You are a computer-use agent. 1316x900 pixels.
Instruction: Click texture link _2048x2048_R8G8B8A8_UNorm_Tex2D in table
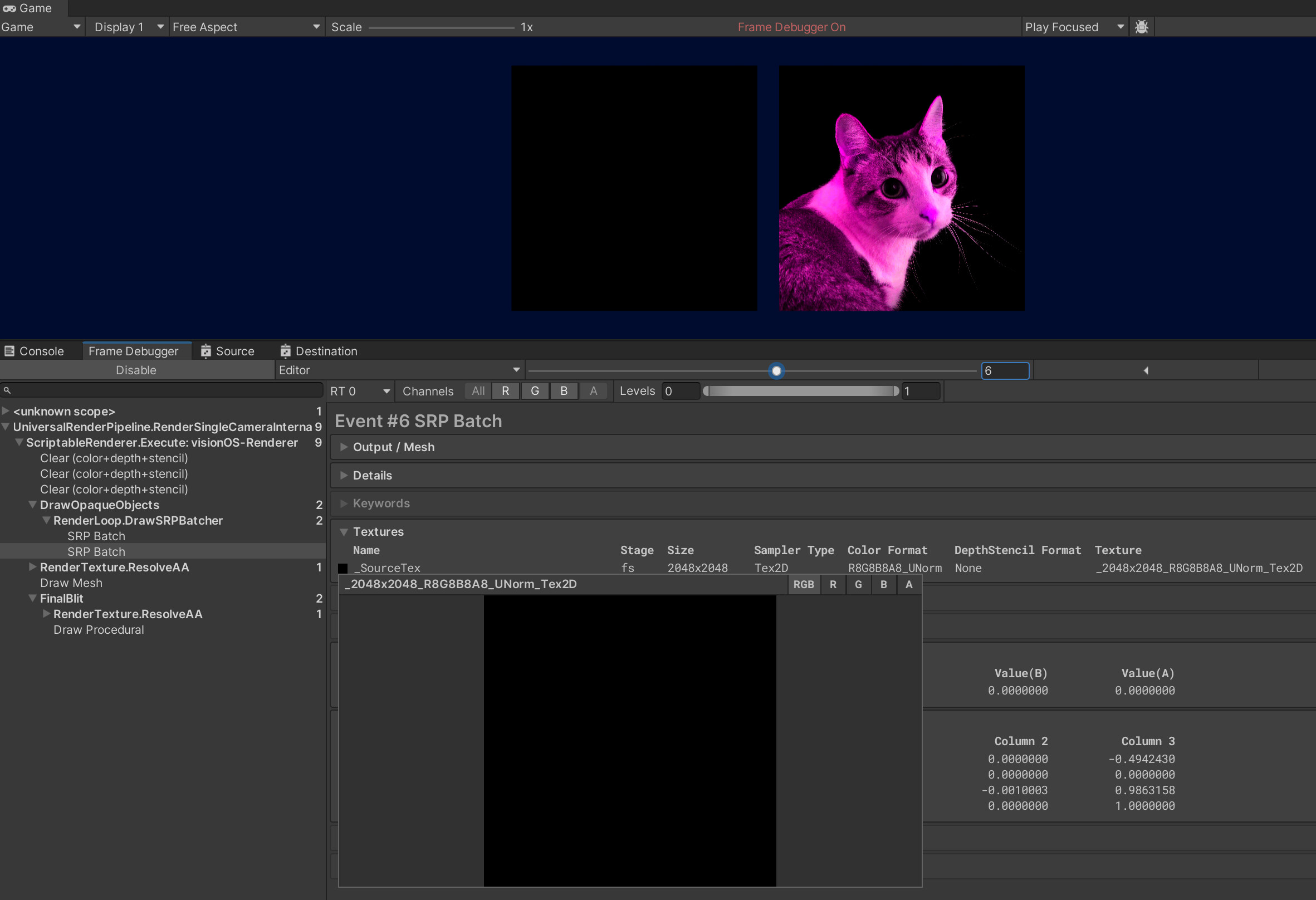coord(1199,568)
